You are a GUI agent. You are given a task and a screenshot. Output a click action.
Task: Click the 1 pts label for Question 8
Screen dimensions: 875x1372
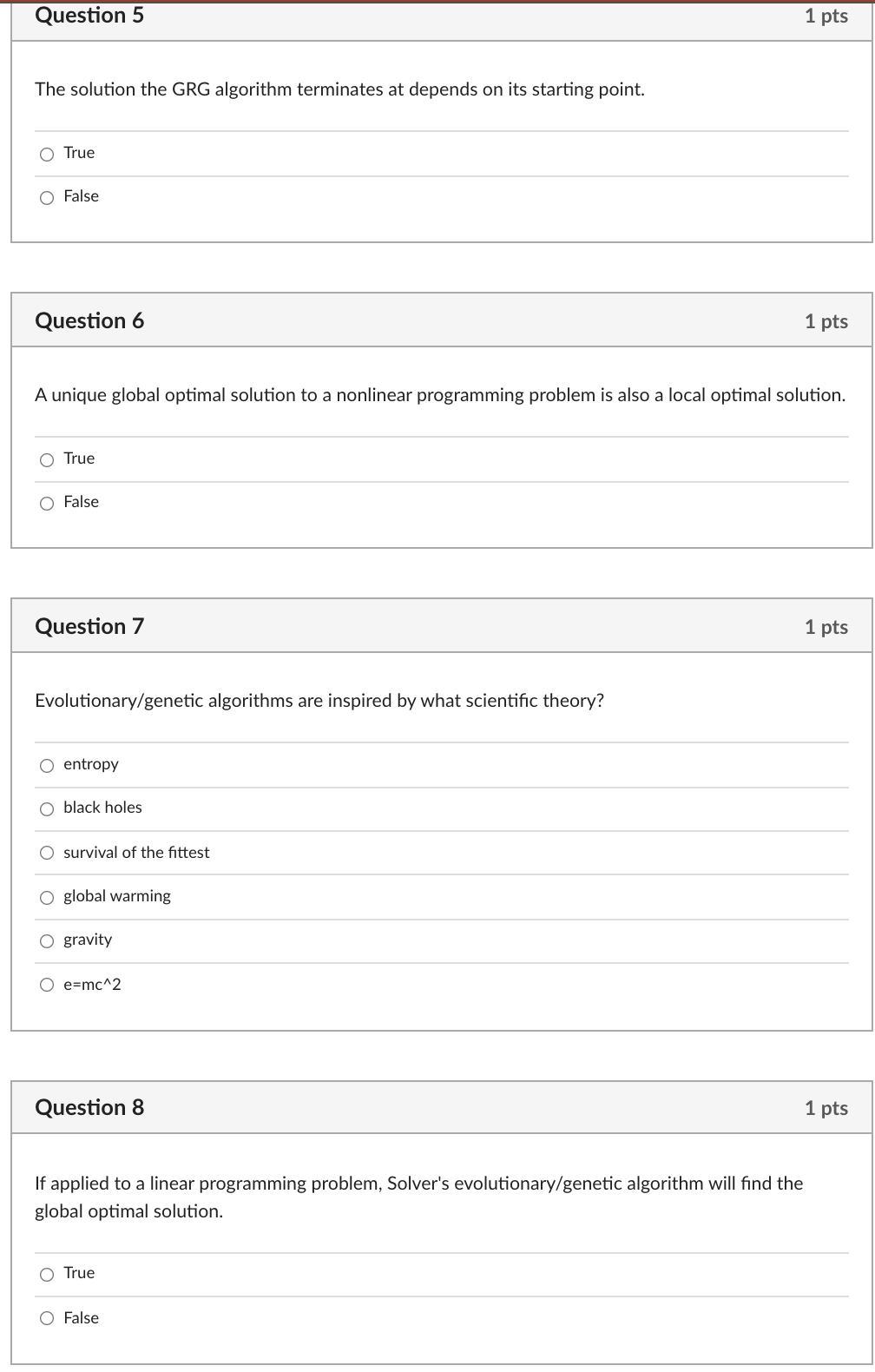[826, 1108]
